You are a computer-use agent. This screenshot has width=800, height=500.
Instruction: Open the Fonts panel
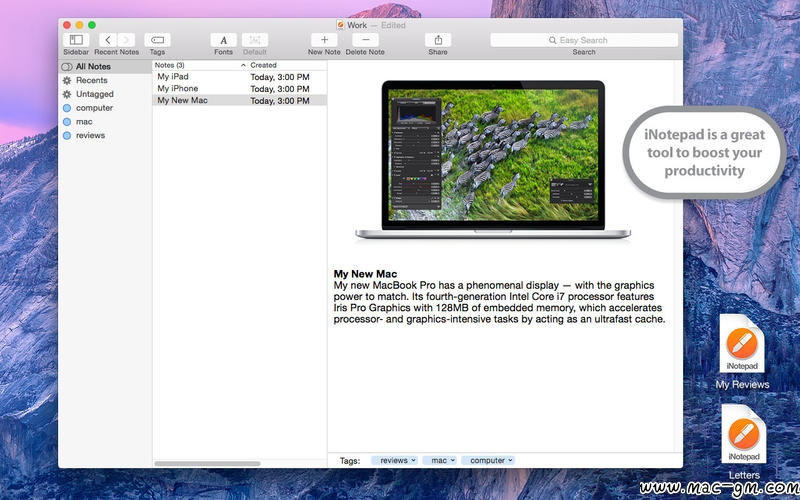[223, 40]
